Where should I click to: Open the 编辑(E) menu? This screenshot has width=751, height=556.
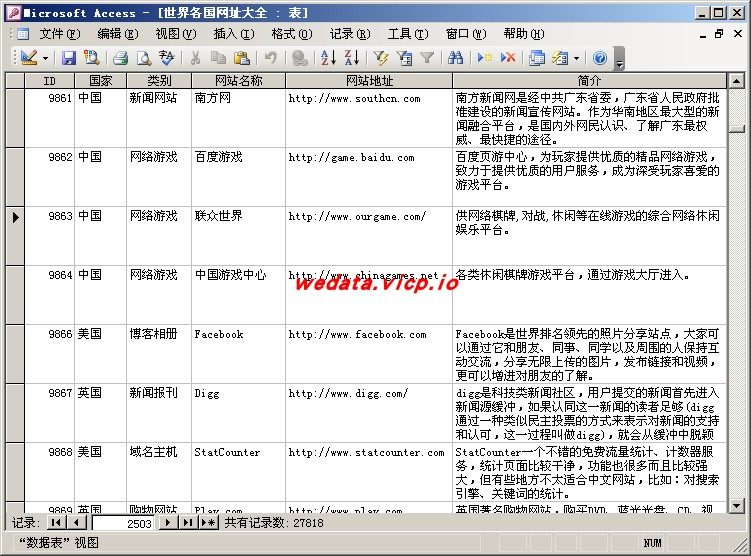click(x=118, y=34)
